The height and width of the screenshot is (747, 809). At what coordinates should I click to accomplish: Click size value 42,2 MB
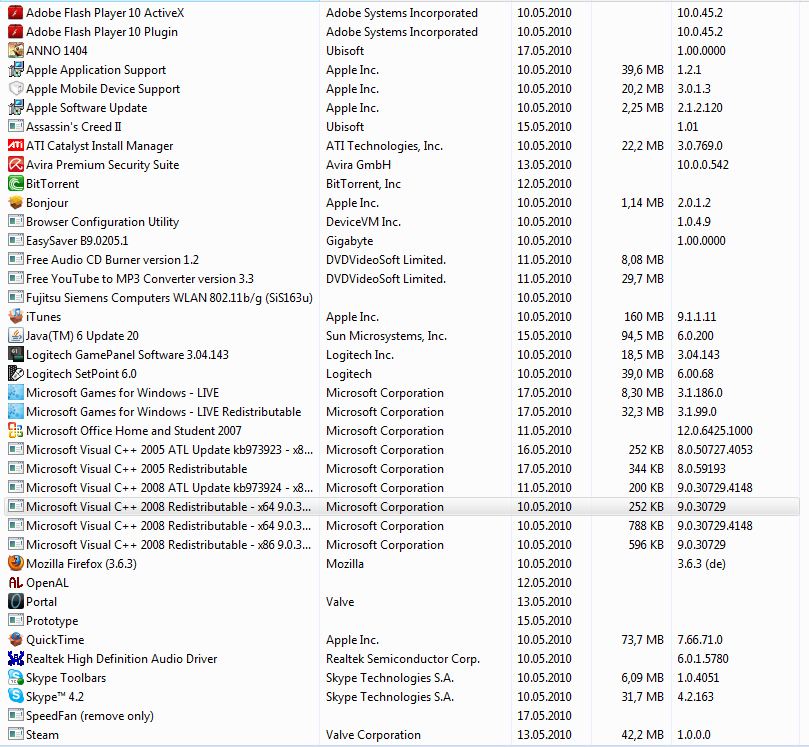click(642, 735)
